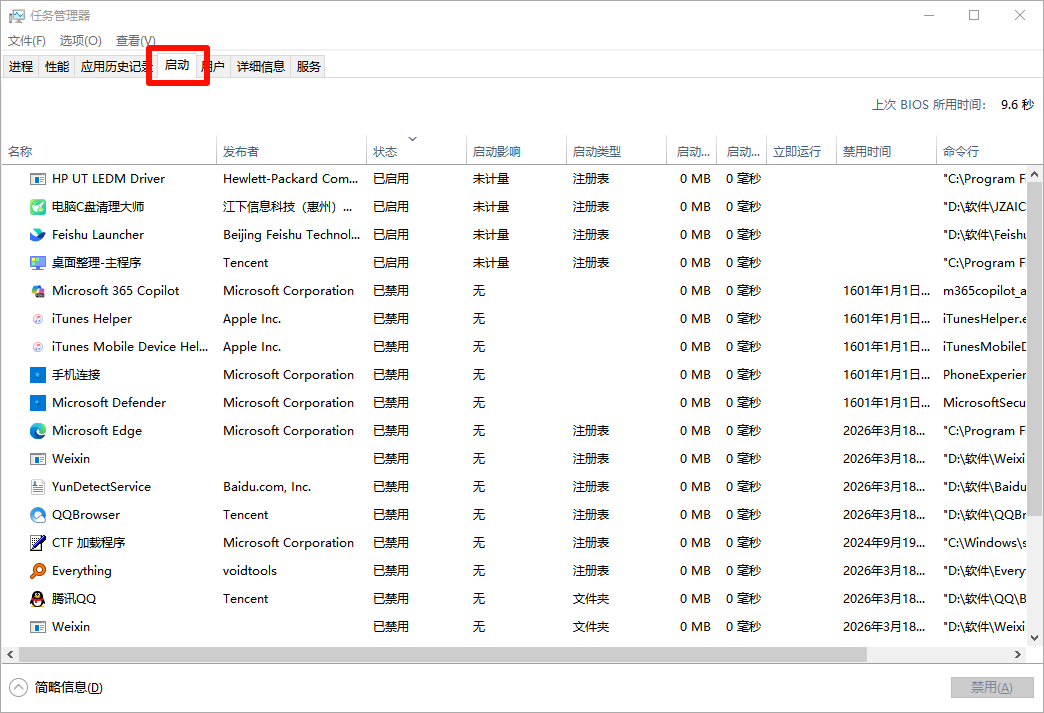Sort by the 禁用时间 column header
Image resolution: width=1044 pixels, height=713 pixels.
(886, 152)
